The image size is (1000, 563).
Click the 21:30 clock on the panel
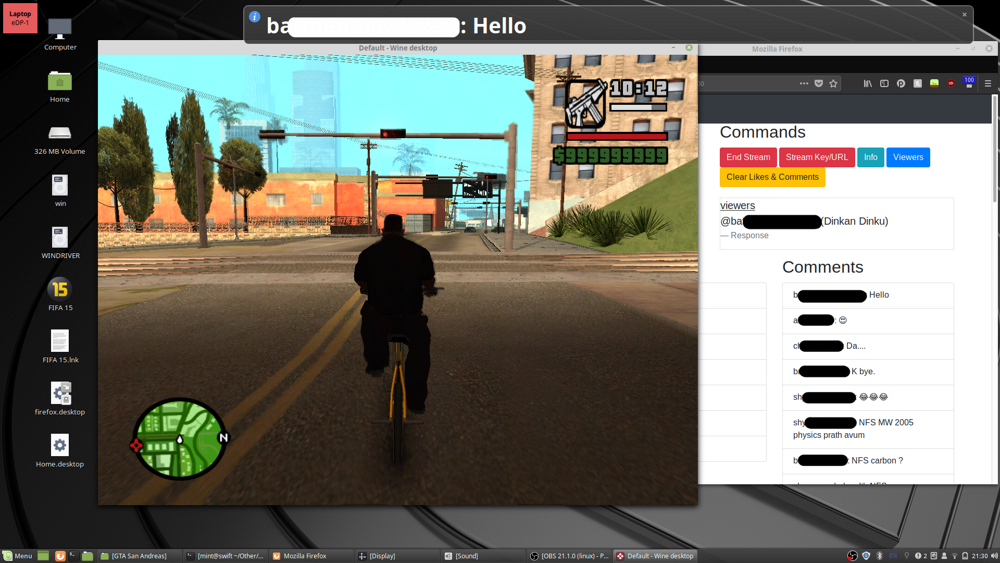(980, 556)
